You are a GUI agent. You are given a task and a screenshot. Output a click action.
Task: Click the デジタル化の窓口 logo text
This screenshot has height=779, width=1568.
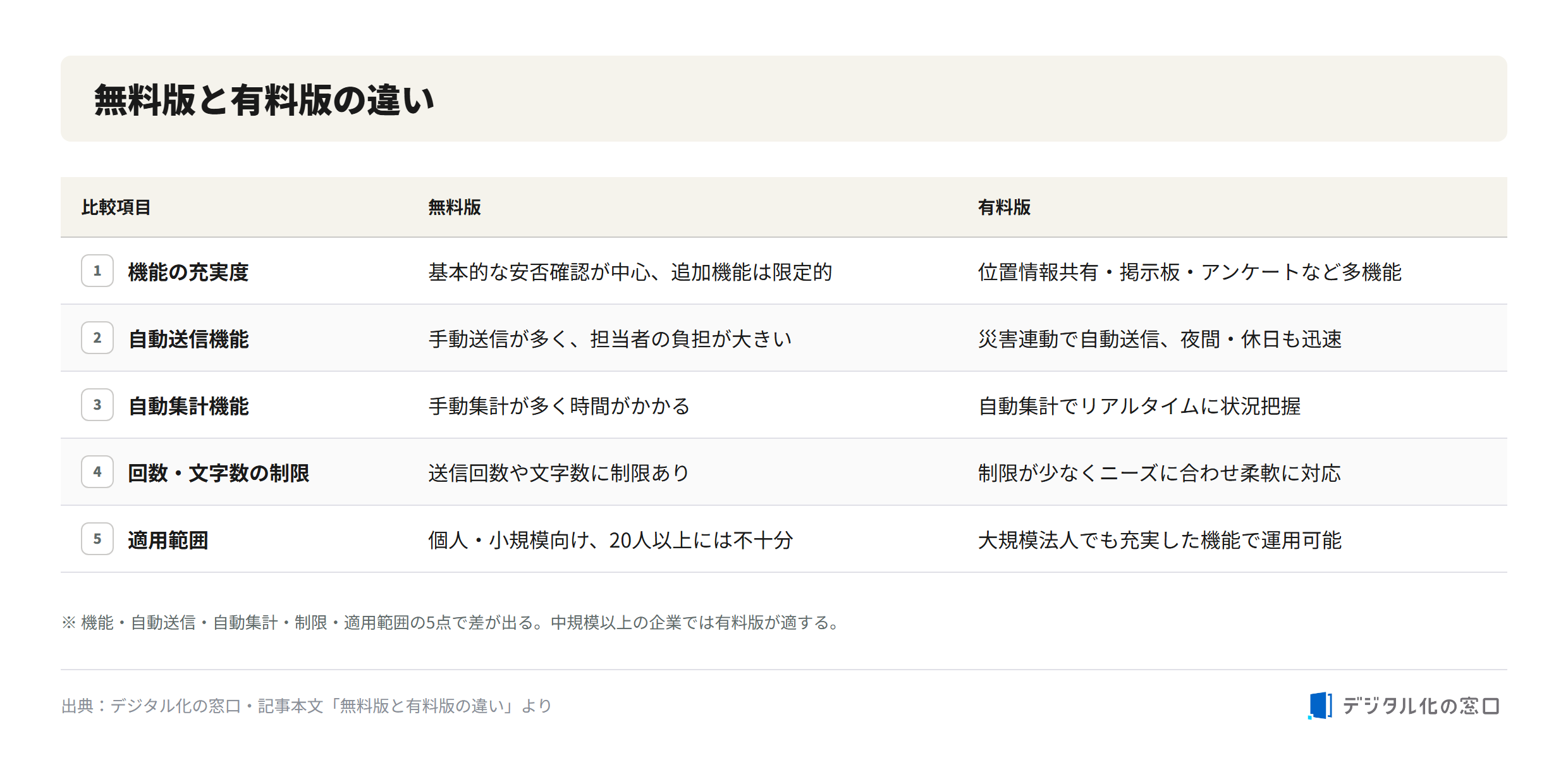click(1421, 706)
